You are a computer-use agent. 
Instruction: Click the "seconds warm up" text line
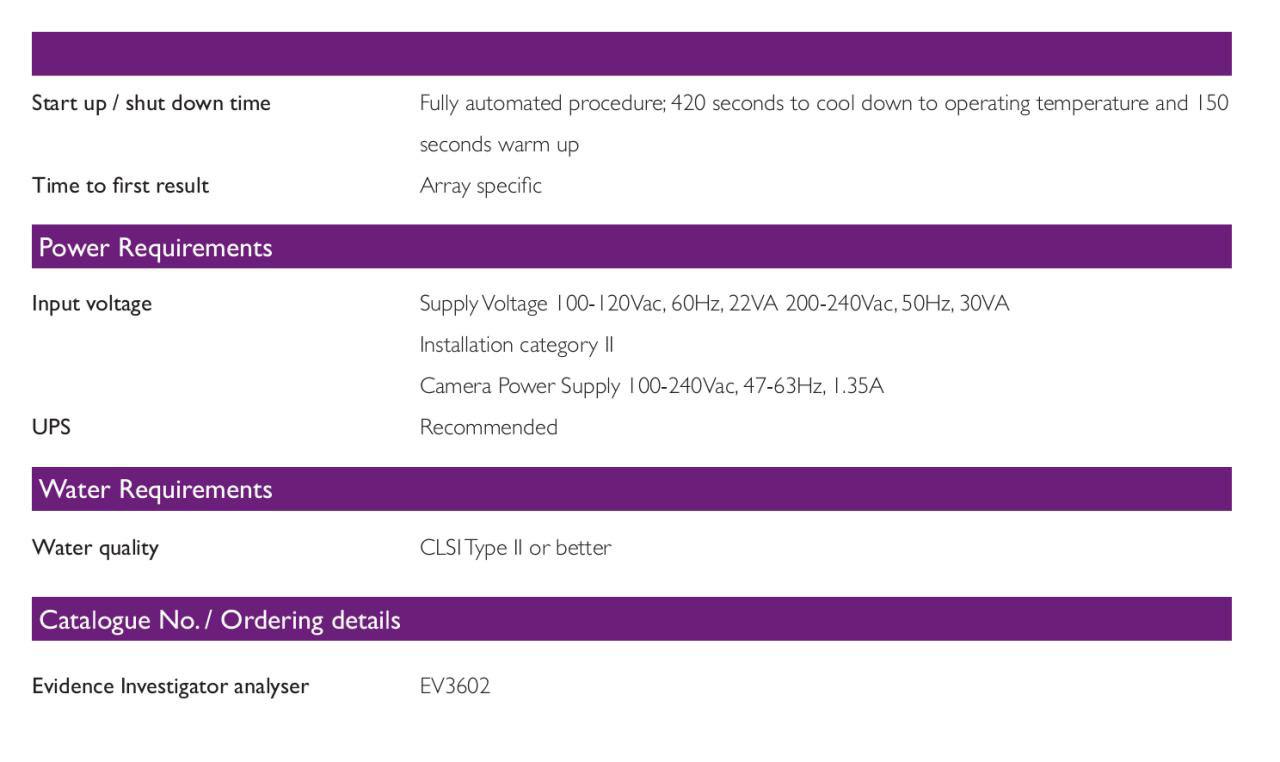point(499,144)
